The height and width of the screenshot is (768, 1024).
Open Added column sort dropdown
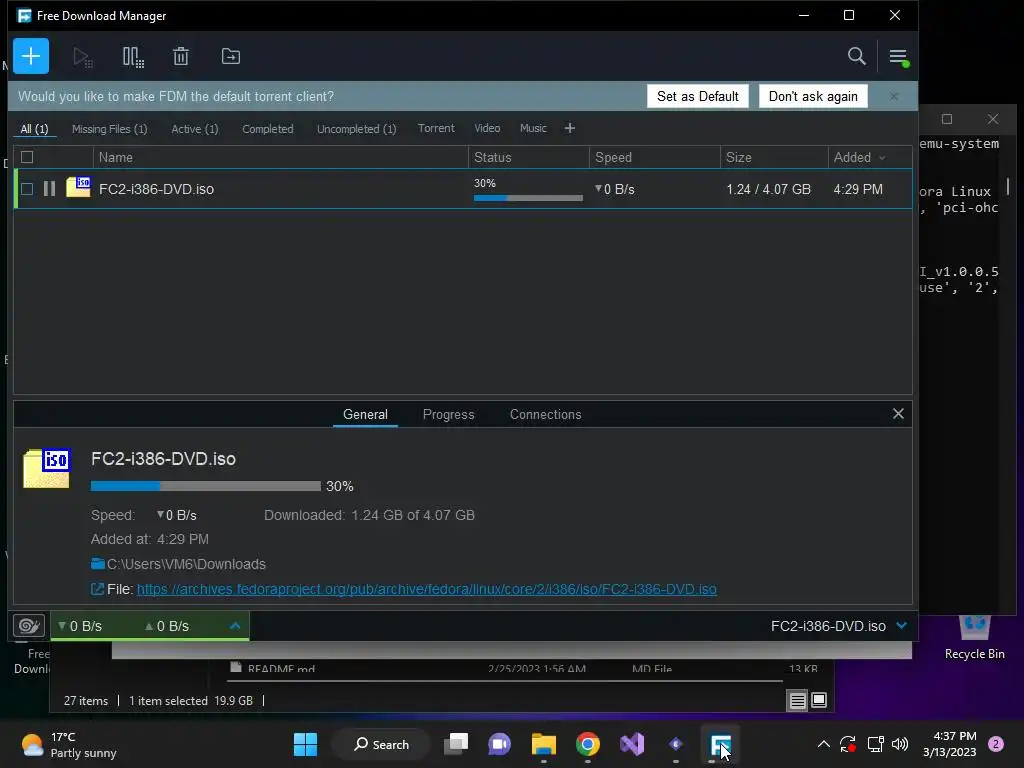coord(882,157)
